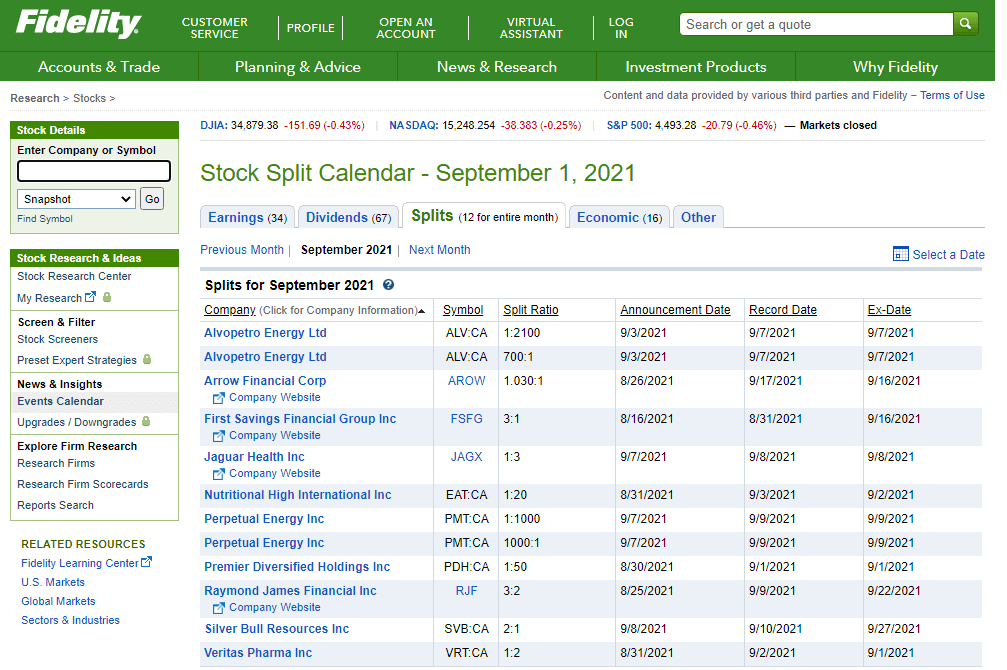Image resolution: width=1007 pixels, height=670 pixels.
Task: Switch to the Earnings tab
Action: coord(247,217)
